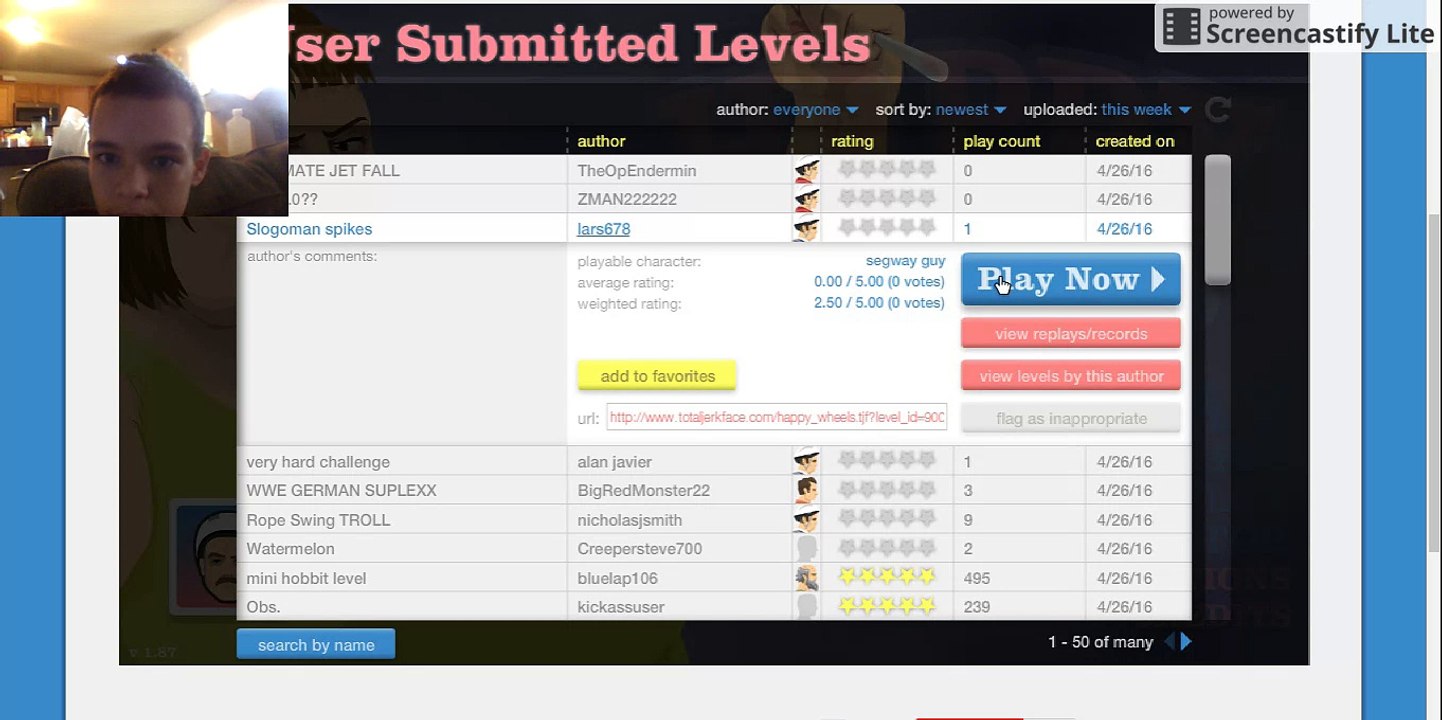Click character icon in TheOpEndermin row
Screen dimensions: 1442x720
pyautogui.click(x=806, y=170)
